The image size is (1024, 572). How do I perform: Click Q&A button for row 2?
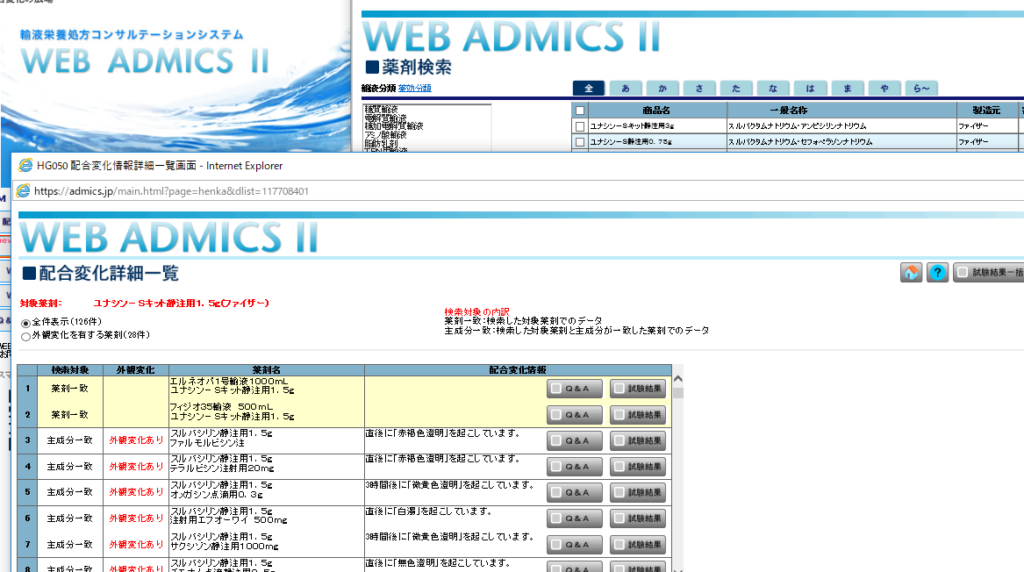(575, 415)
